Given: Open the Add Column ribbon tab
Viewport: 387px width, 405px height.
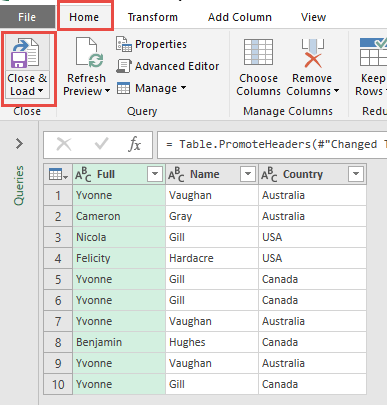Looking at the screenshot, I should (x=240, y=17).
